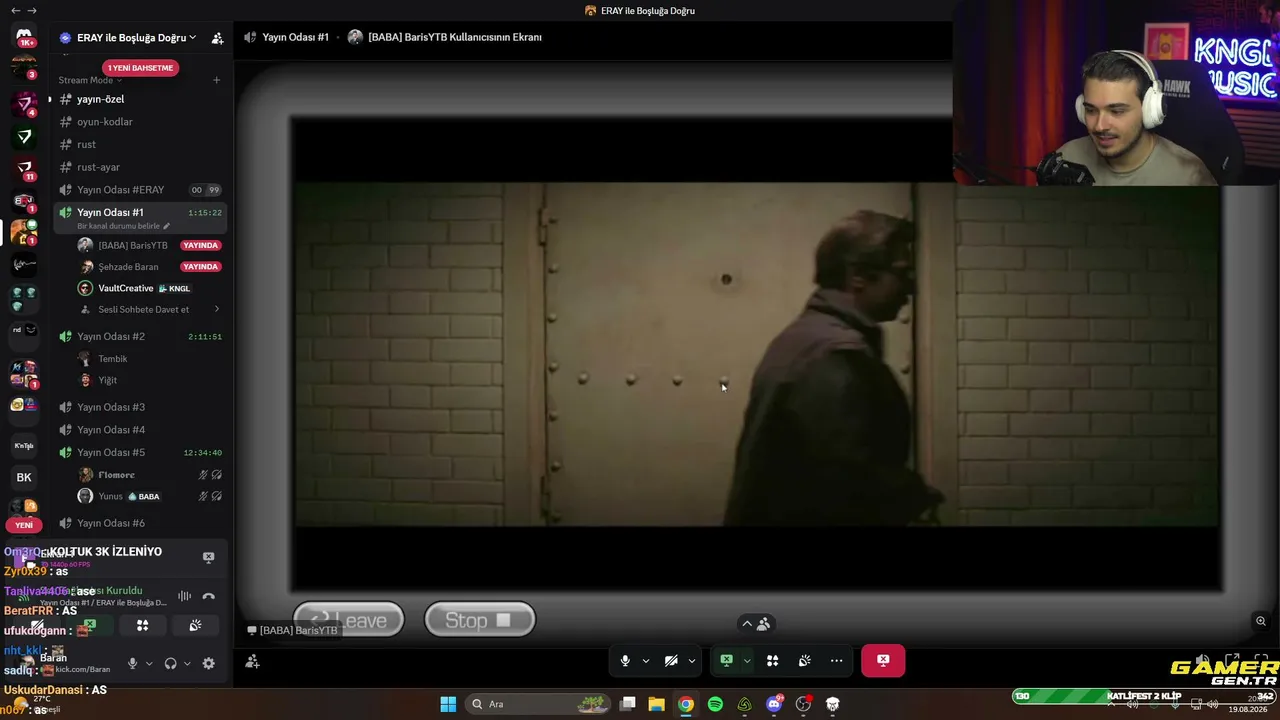Toggle the camera in call controls
This screenshot has height=720, width=1280.
tap(671, 660)
